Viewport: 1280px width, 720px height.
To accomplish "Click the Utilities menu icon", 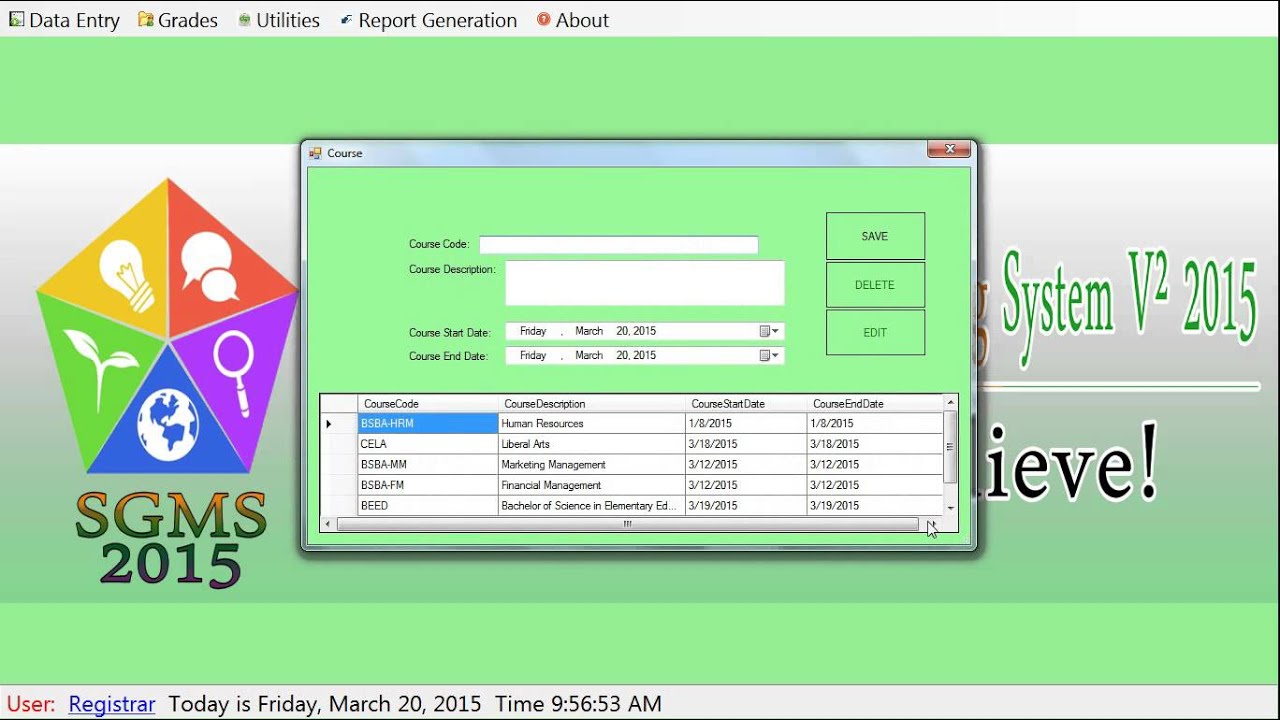I will pos(244,20).
